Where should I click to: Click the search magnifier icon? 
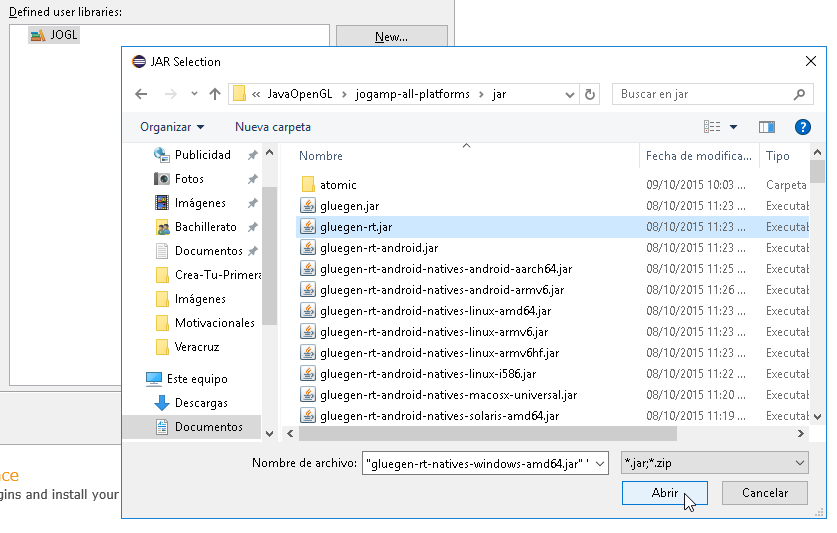(x=799, y=95)
